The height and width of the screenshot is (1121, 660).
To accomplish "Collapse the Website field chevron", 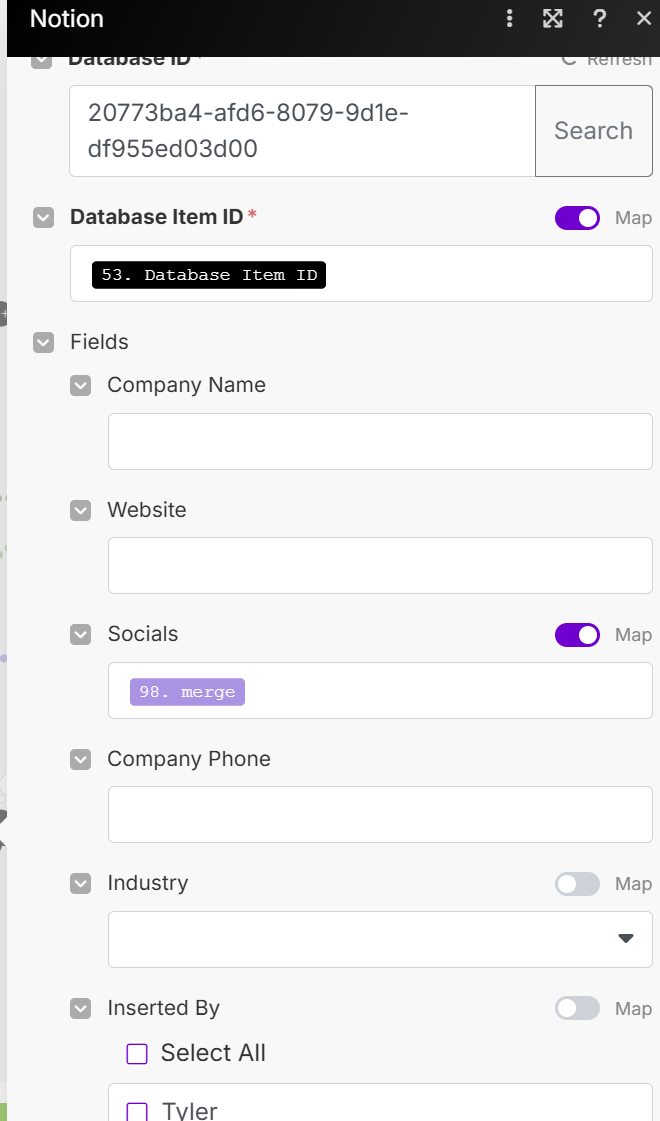I will pyautogui.click(x=81, y=510).
